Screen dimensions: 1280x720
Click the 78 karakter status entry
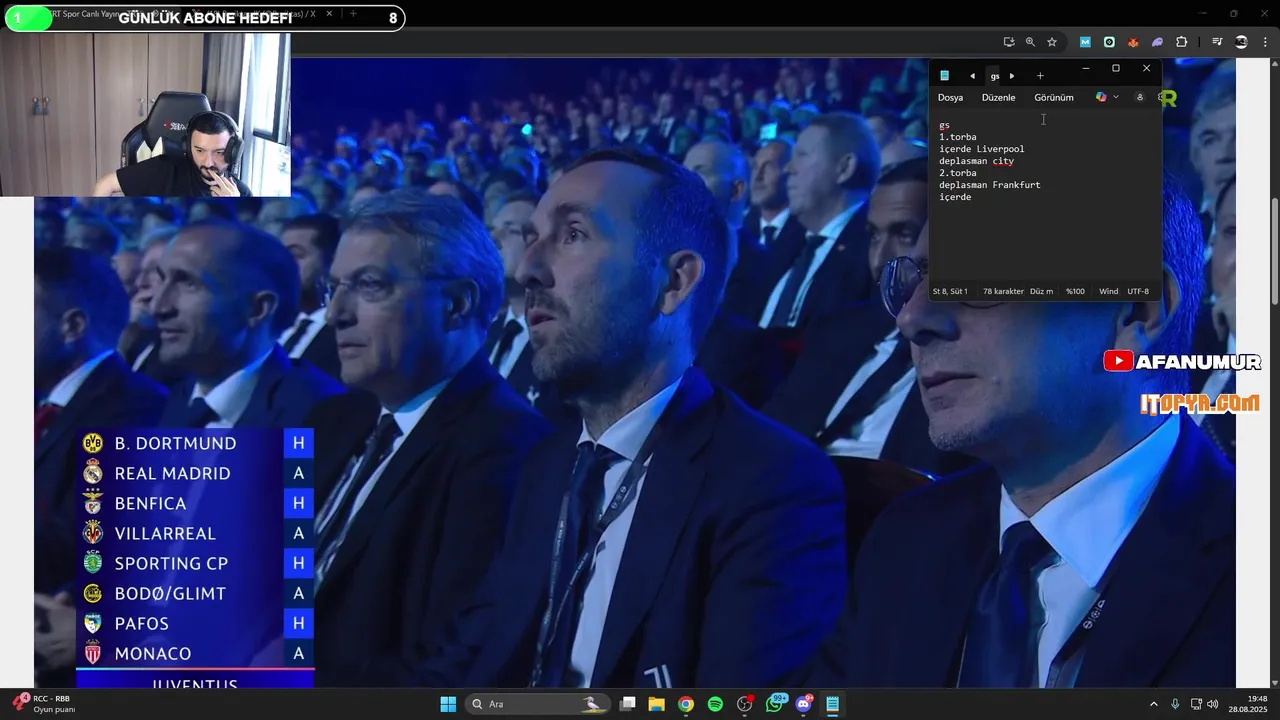tap(1003, 291)
